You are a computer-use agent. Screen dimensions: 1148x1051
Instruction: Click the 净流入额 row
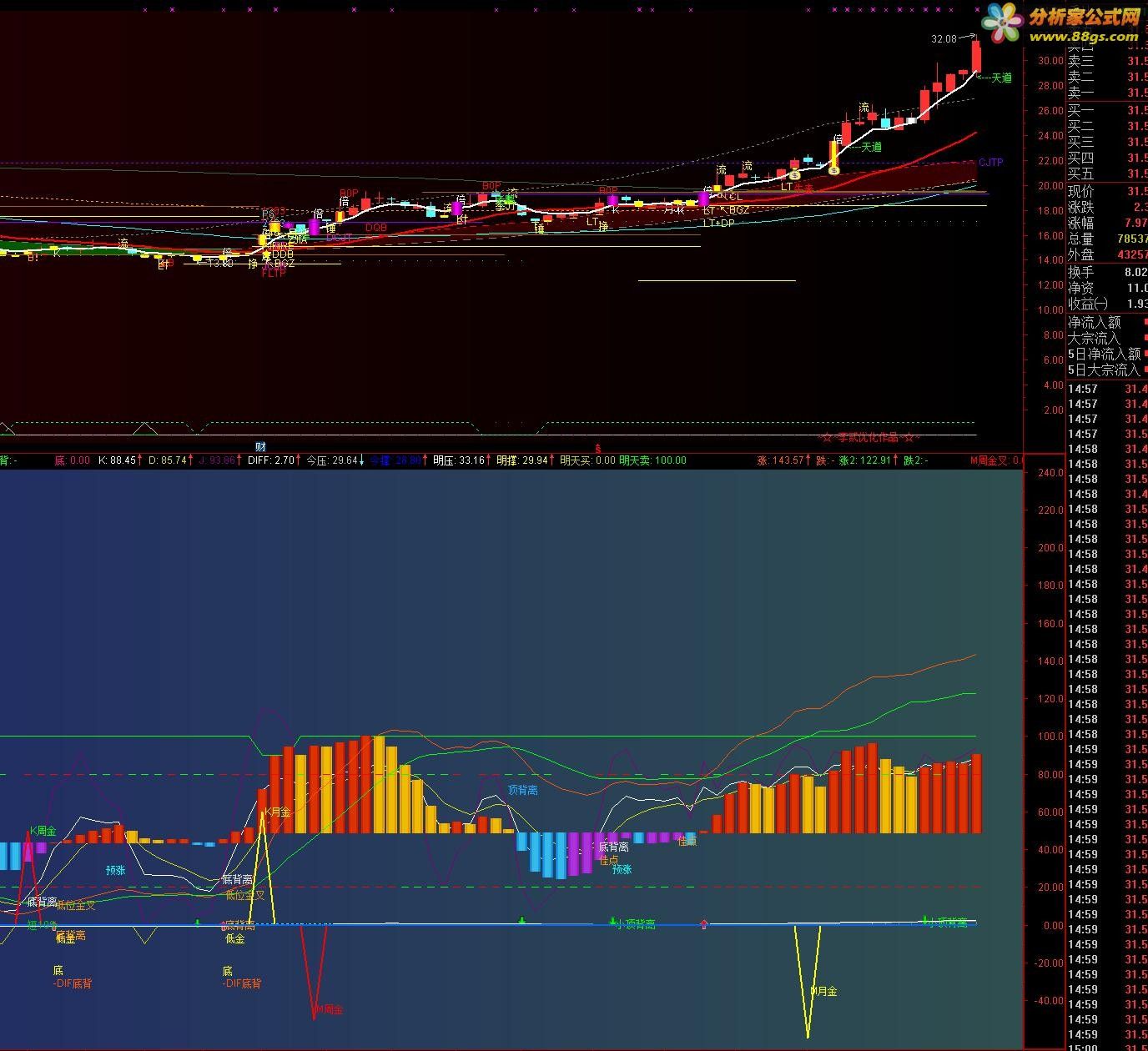coord(1107,322)
